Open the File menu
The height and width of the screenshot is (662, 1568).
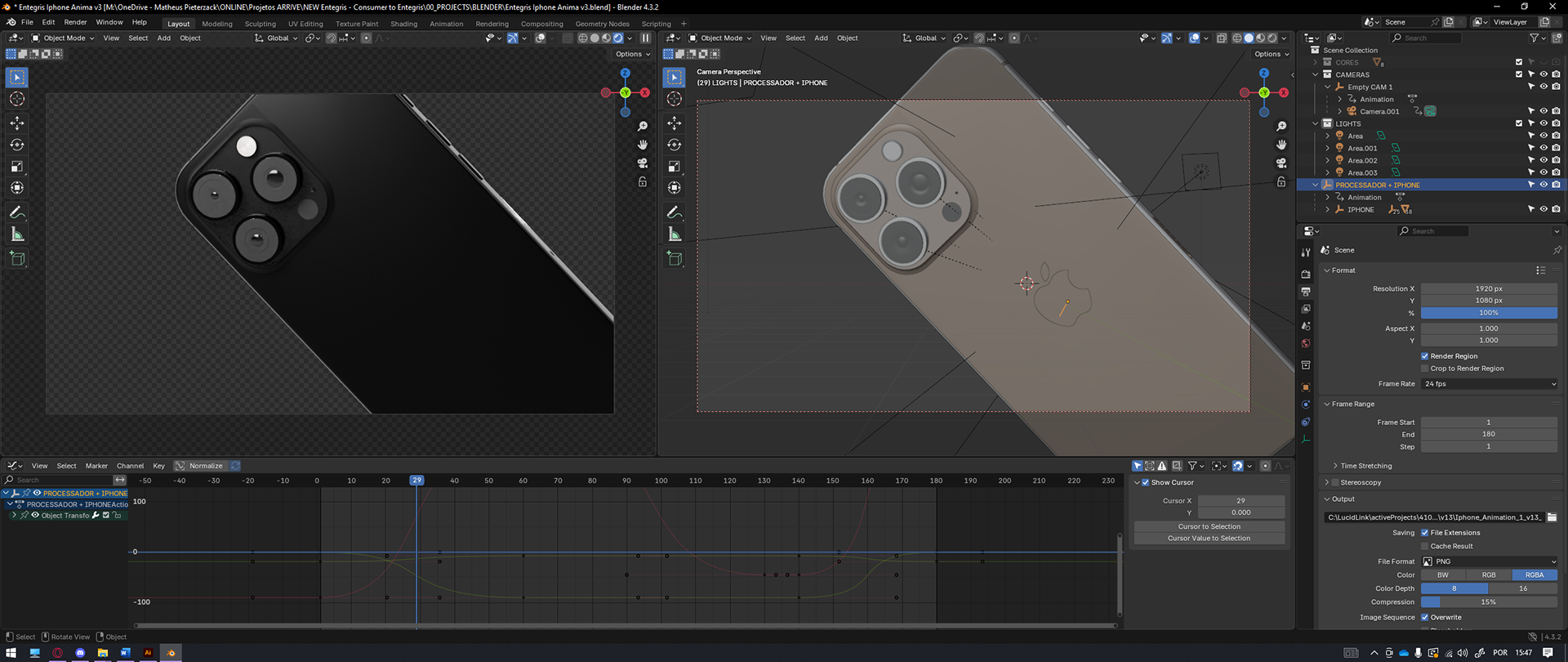[27, 22]
